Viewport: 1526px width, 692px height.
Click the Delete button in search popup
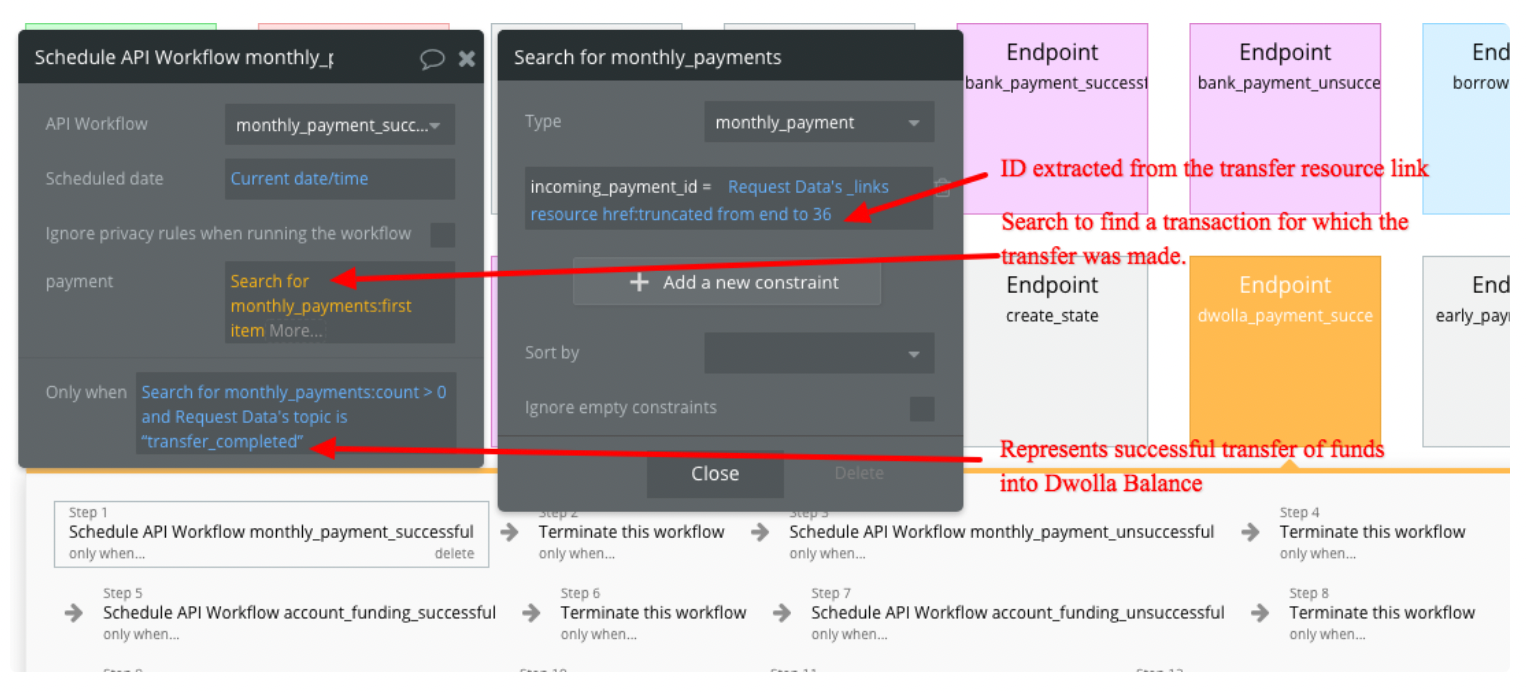[859, 473]
